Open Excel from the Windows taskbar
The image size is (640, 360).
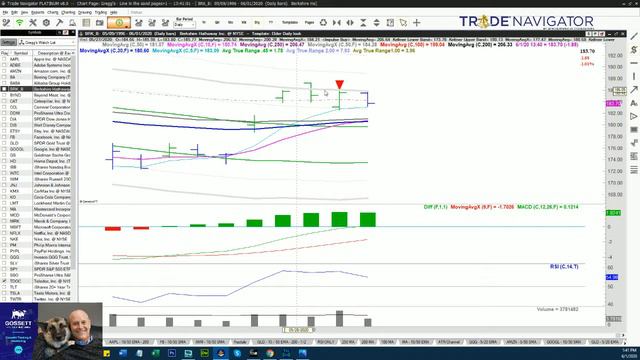[x=156, y=353]
